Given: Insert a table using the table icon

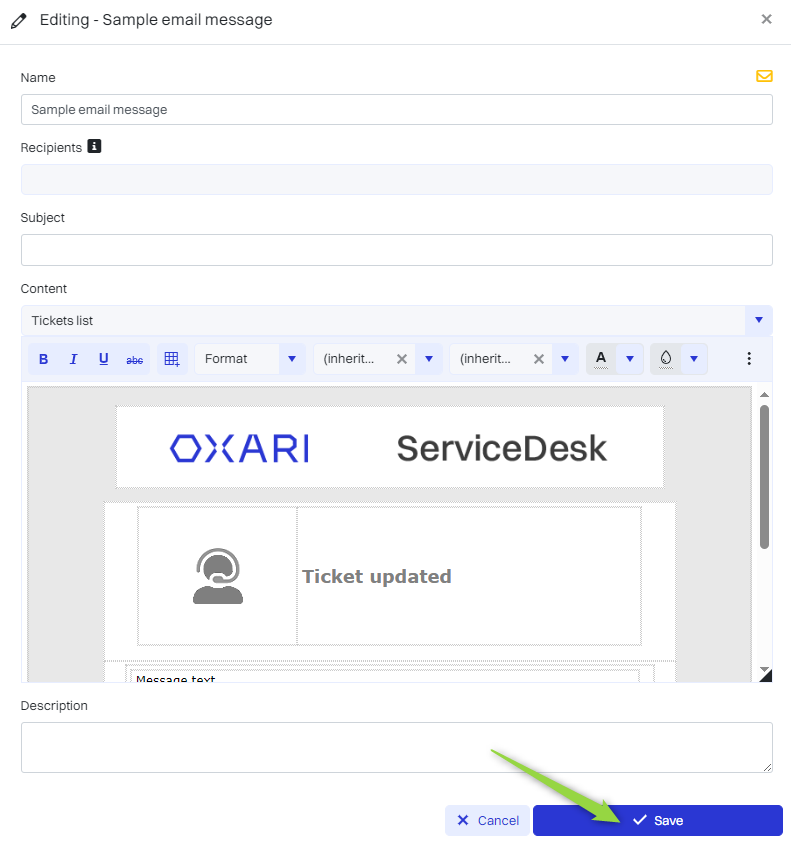Looking at the screenshot, I should [x=172, y=359].
